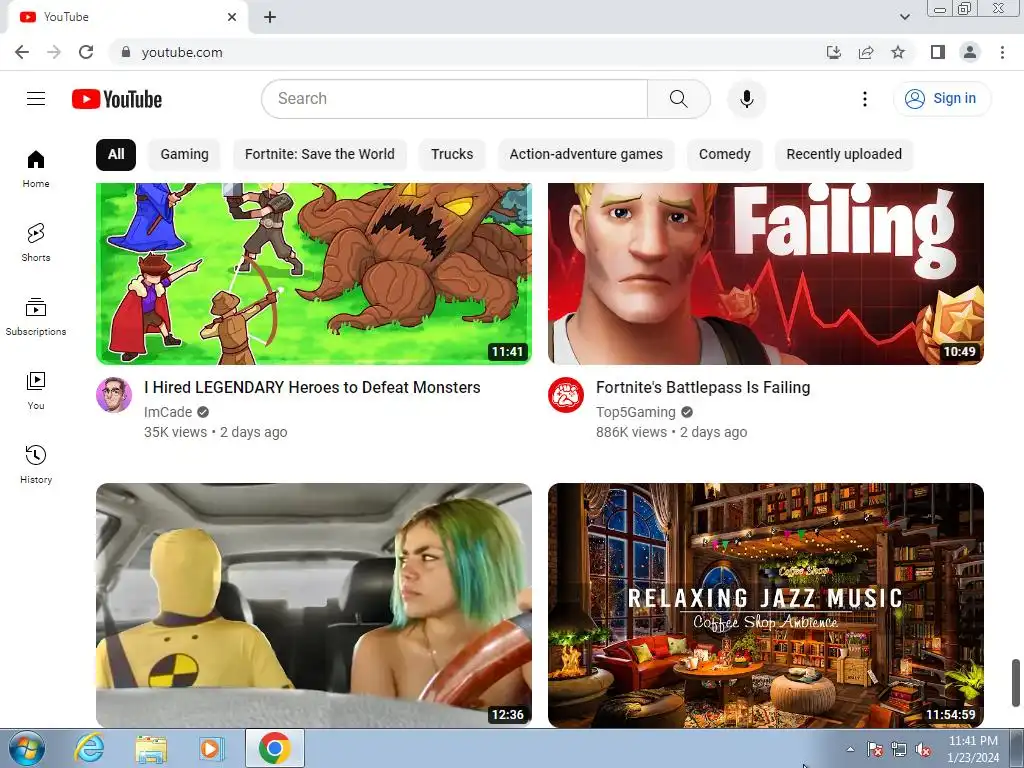
Task: Select the All filter chip
Action: [116, 154]
